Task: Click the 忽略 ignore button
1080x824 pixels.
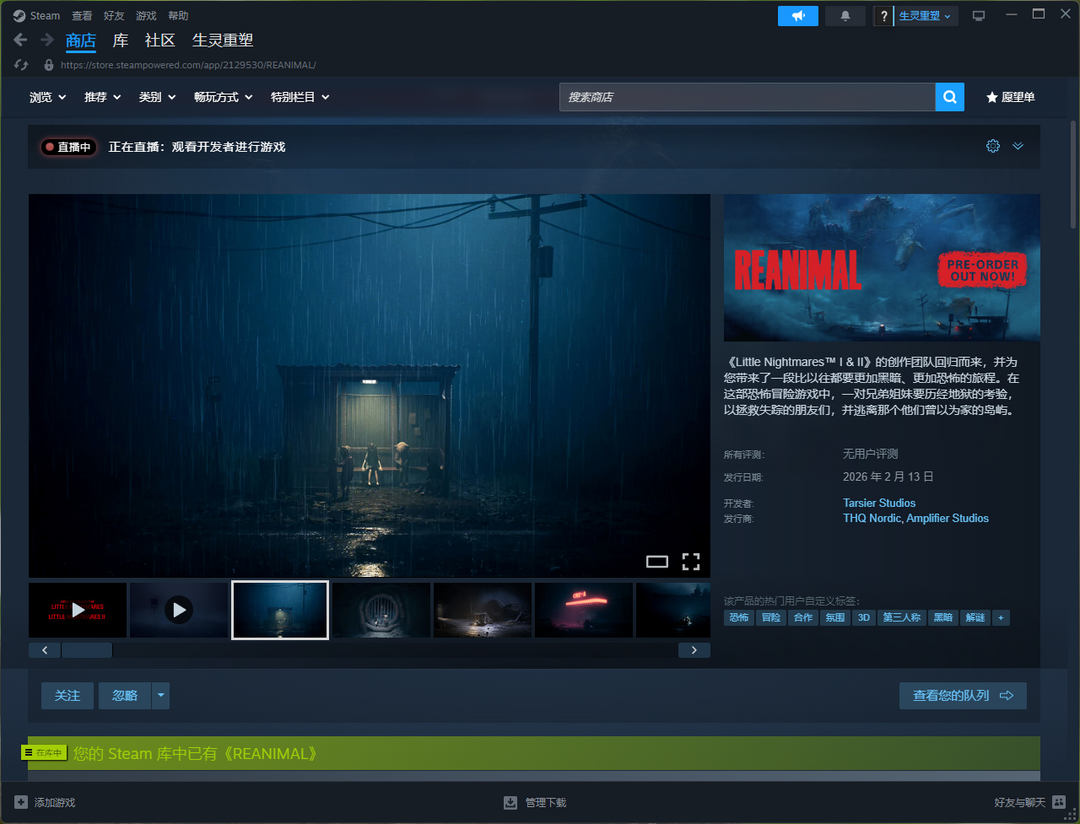Action: [125, 696]
